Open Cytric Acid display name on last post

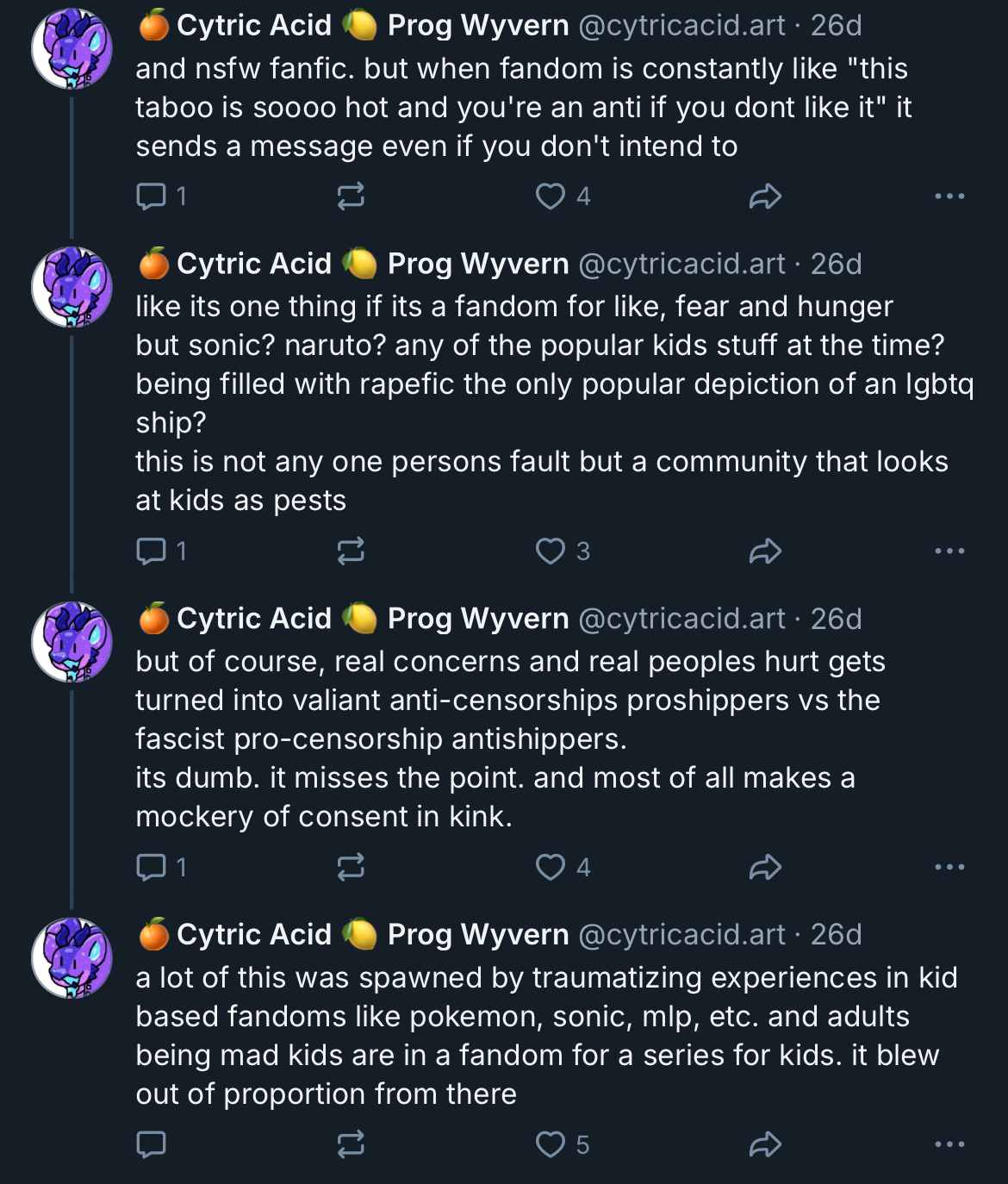[254, 934]
